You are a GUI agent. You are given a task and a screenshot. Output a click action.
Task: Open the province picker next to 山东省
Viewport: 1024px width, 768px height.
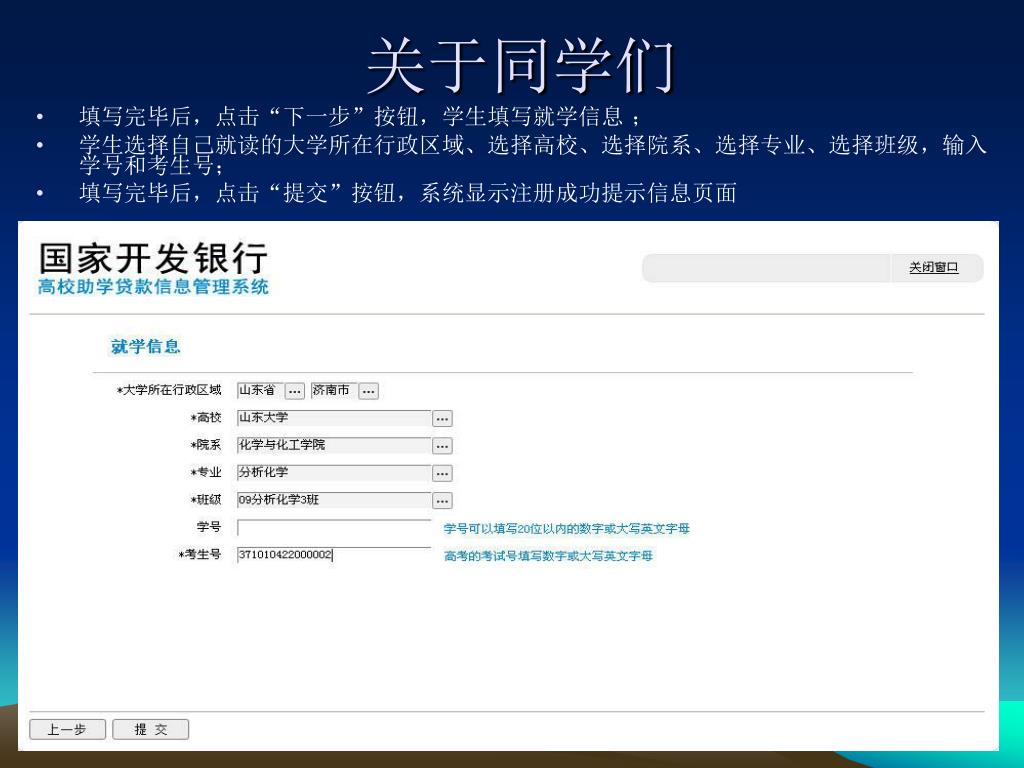[295, 391]
